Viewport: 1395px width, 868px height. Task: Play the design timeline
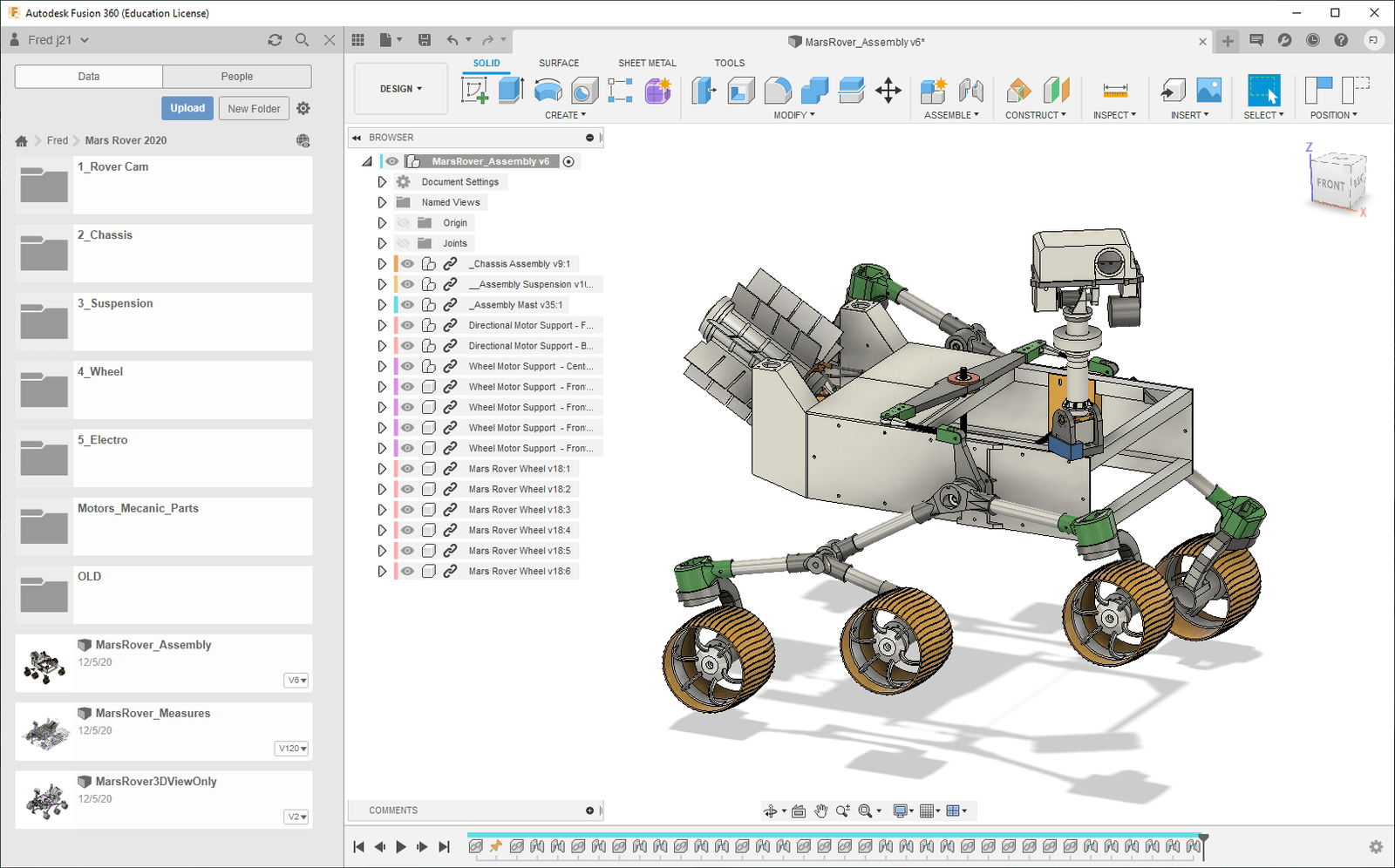401,846
